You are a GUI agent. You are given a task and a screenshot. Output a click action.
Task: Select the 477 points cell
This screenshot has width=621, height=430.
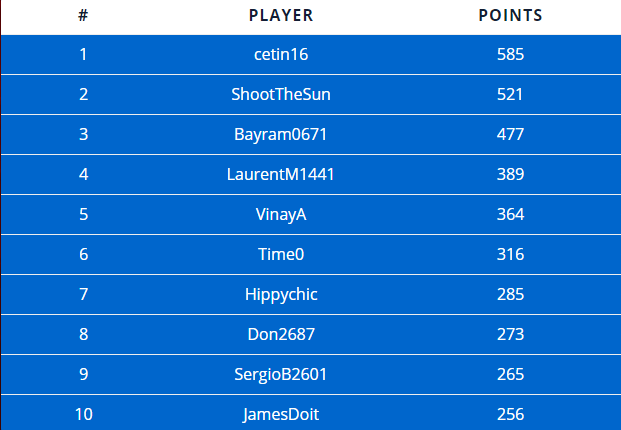click(x=510, y=134)
